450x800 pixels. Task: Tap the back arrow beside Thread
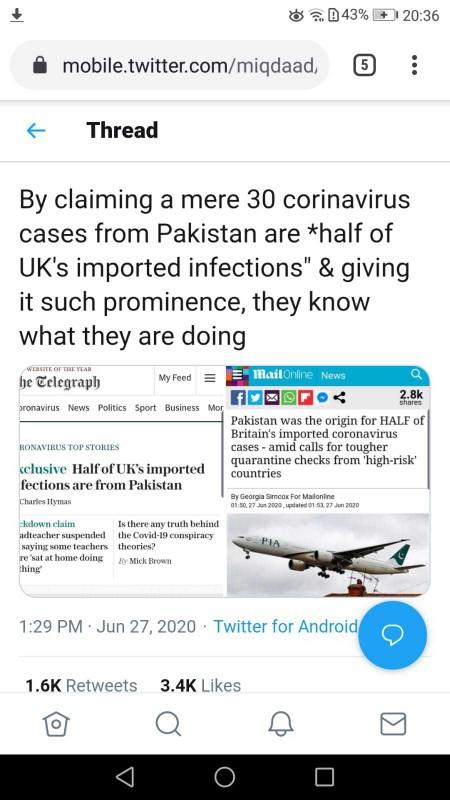[x=36, y=131]
